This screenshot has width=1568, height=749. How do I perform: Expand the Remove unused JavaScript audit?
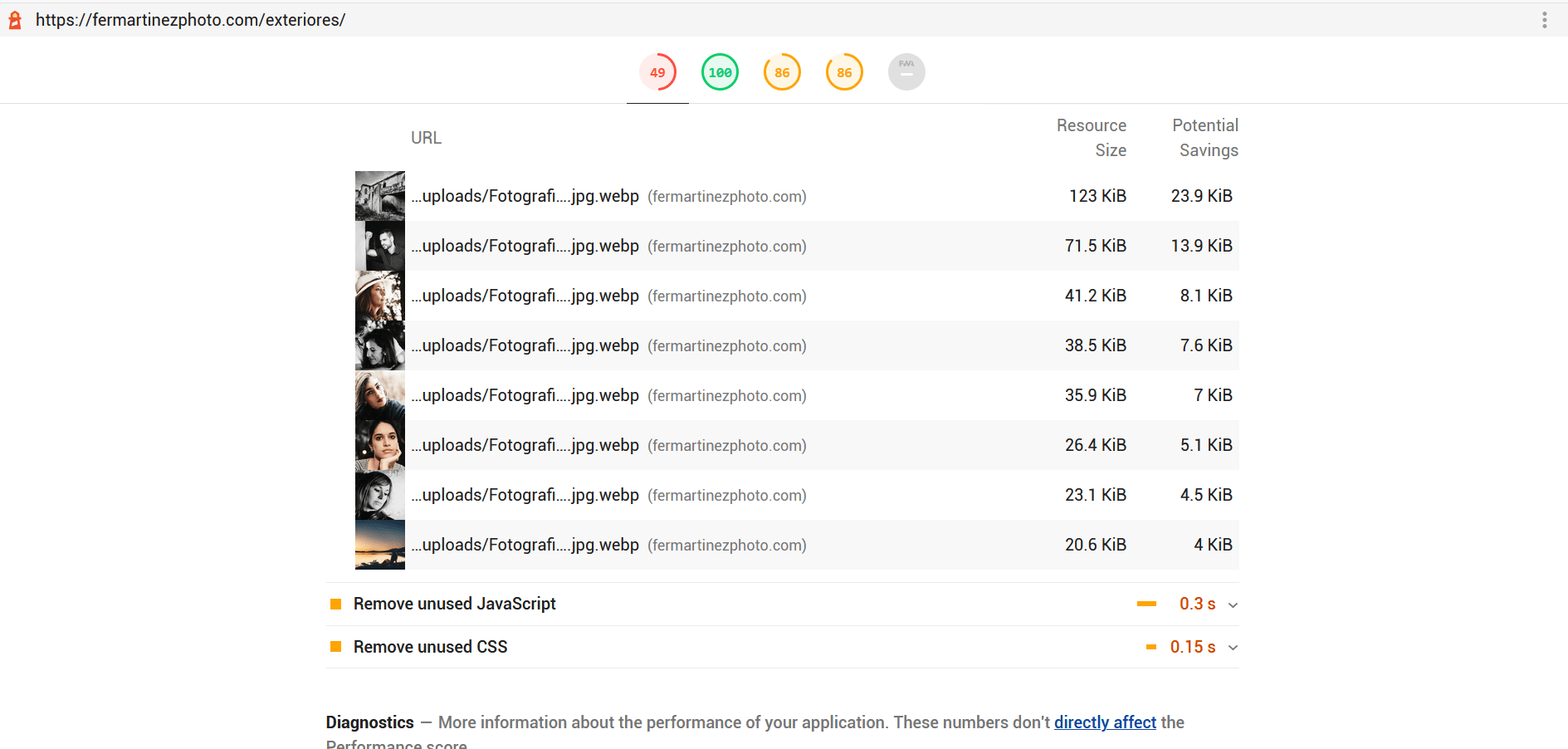coord(782,604)
